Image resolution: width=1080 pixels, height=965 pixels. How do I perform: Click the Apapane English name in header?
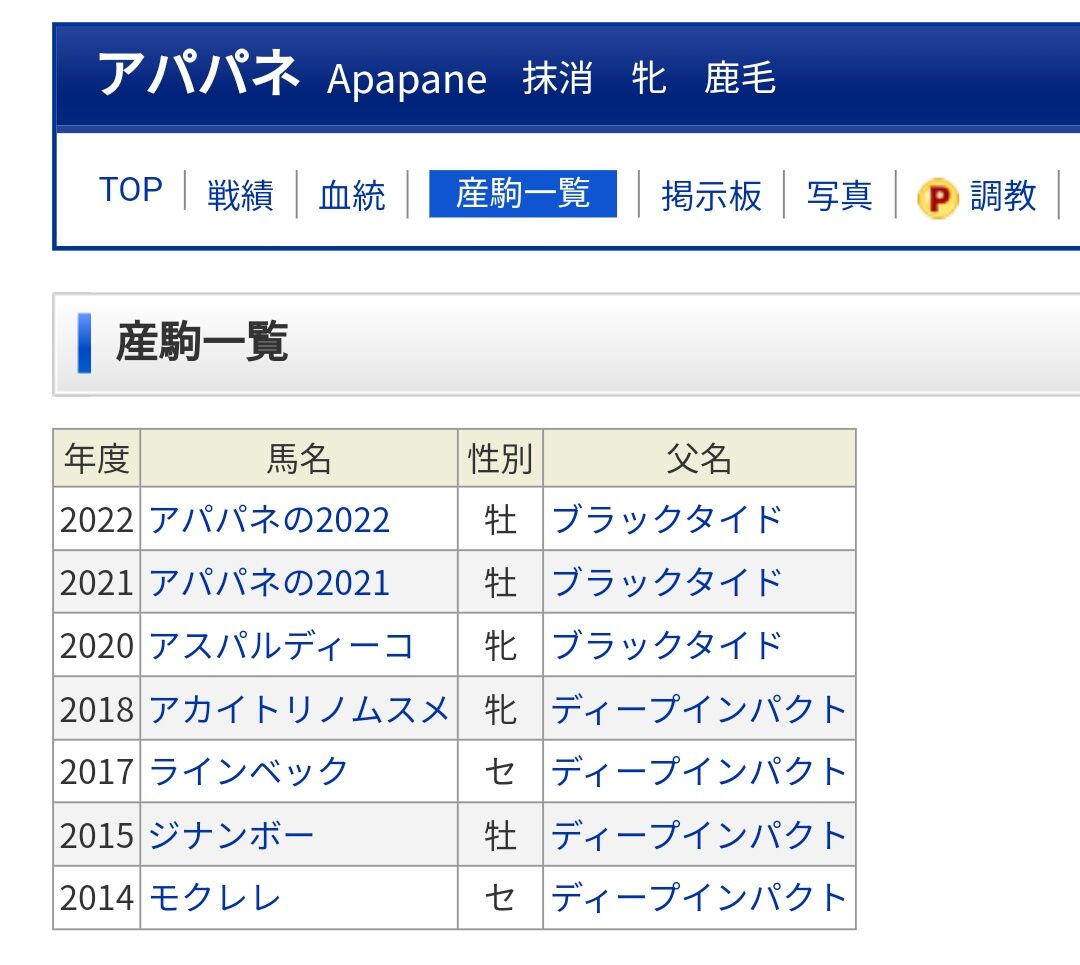[x=407, y=81]
